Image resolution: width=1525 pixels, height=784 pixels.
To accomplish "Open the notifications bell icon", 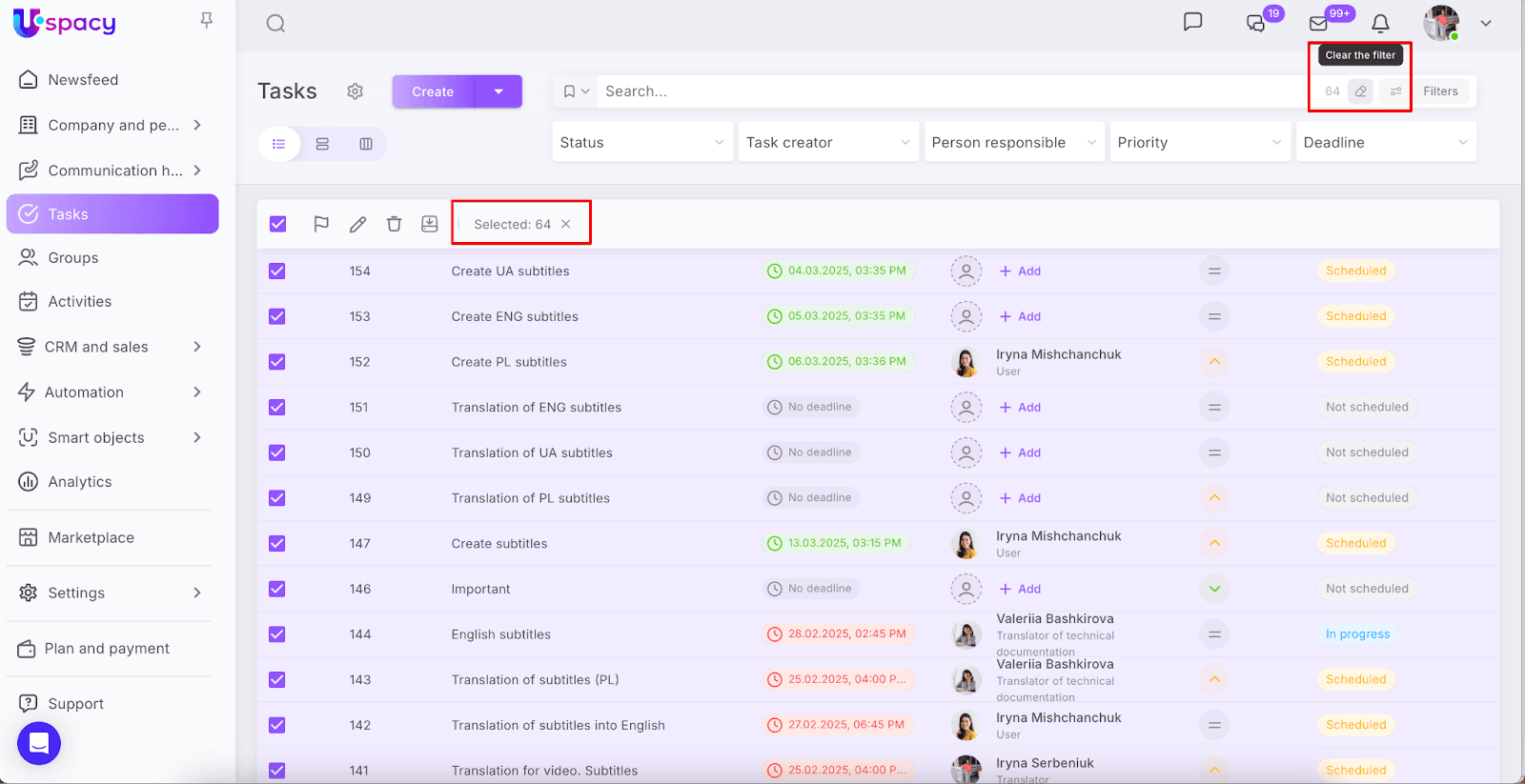I will pyautogui.click(x=1380, y=23).
